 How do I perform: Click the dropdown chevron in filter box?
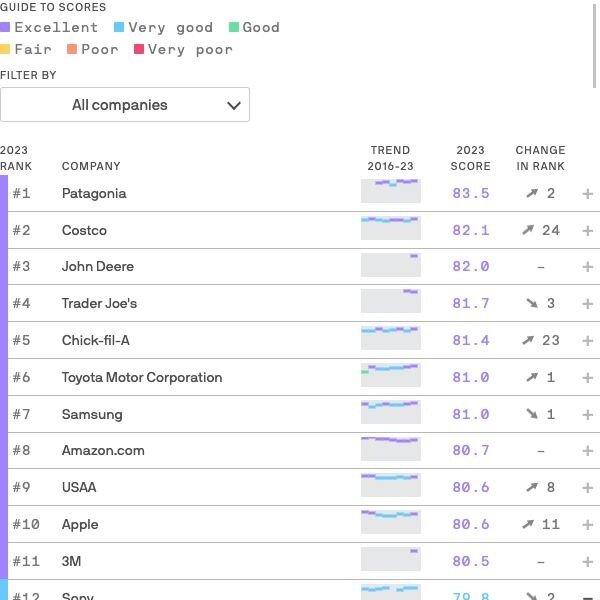[x=234, y=105]
